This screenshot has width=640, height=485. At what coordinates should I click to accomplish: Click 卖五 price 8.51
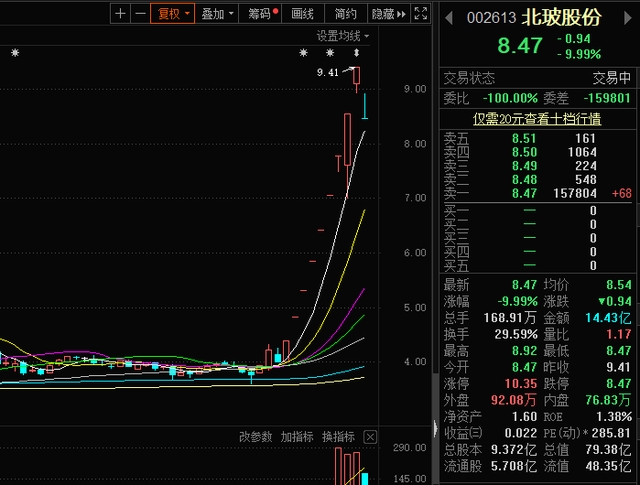(524, 138)
